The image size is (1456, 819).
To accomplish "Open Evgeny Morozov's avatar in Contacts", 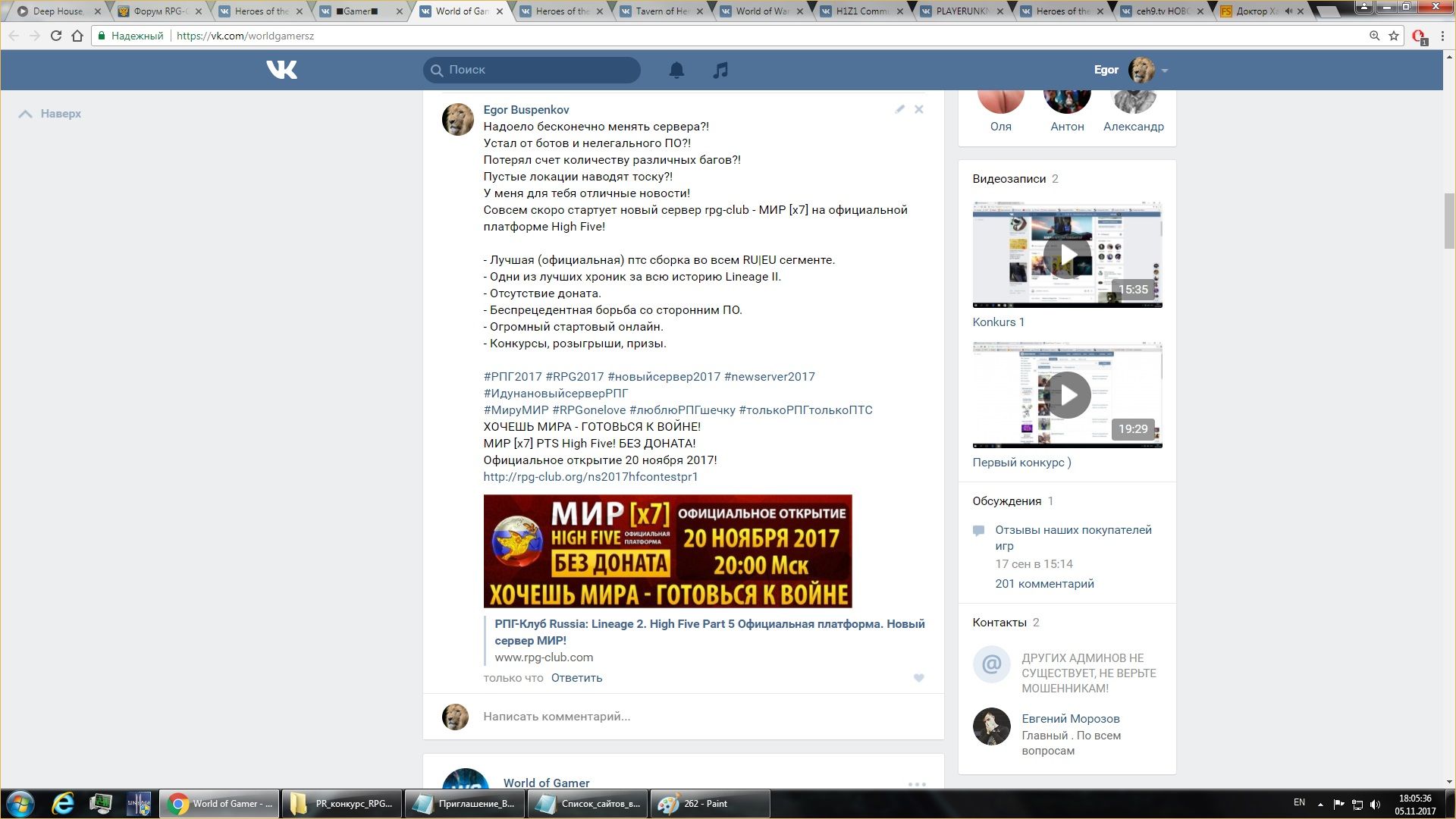I will pyautogui.click(x=991, y=726).
